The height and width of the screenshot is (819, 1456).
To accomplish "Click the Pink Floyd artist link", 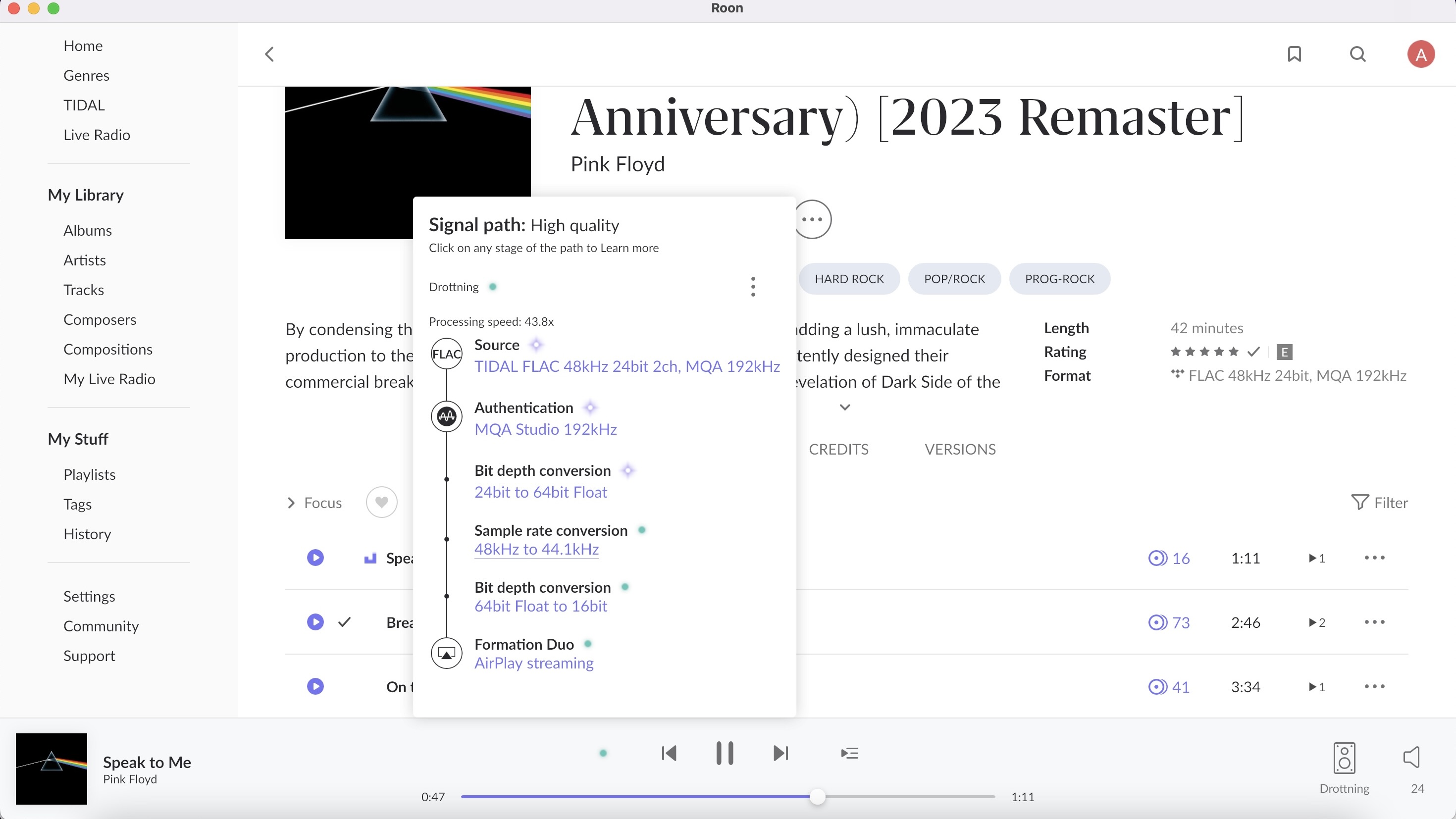I will point(617,164).
